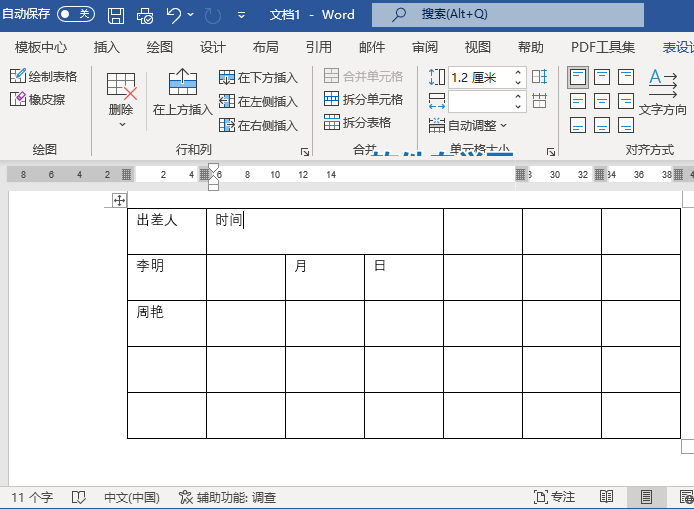Image resolution: width=694 pixels, height=509 pixels.
Task: Open the 绘图 ribbon tab
Action: [160, 47]
